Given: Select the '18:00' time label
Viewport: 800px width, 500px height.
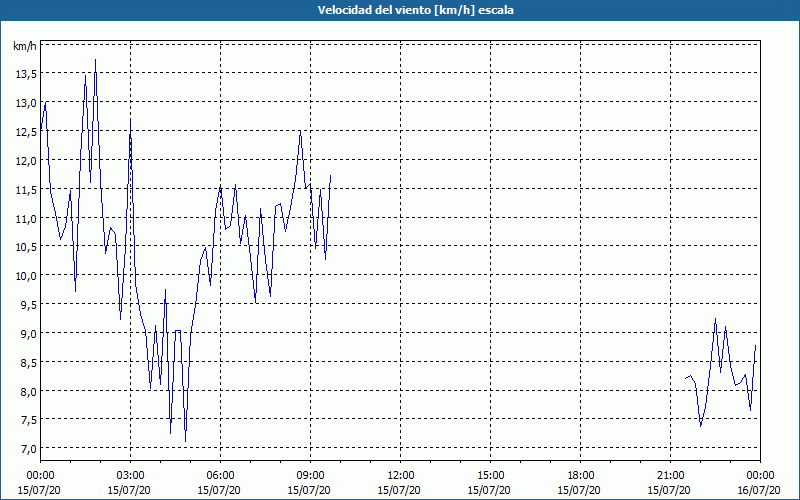Looking at the screenshot, I should pyautogui.click(x=580, y=476).
